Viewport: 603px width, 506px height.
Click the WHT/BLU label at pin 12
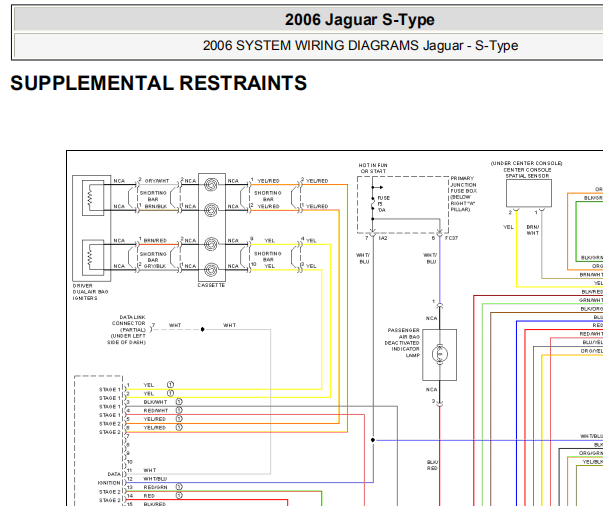(155, 479)
